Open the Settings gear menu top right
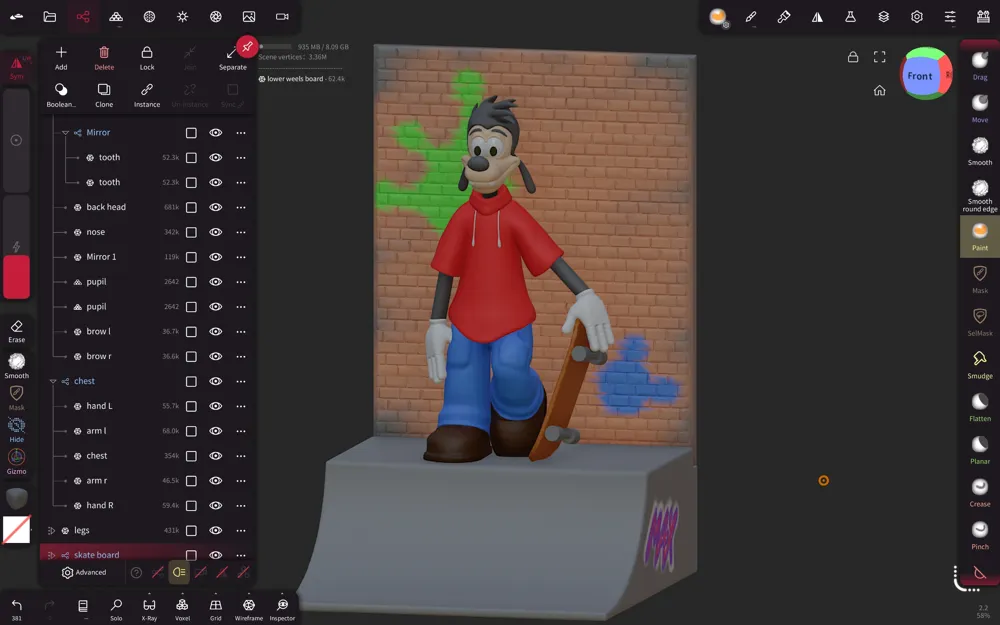 (916, 17)
